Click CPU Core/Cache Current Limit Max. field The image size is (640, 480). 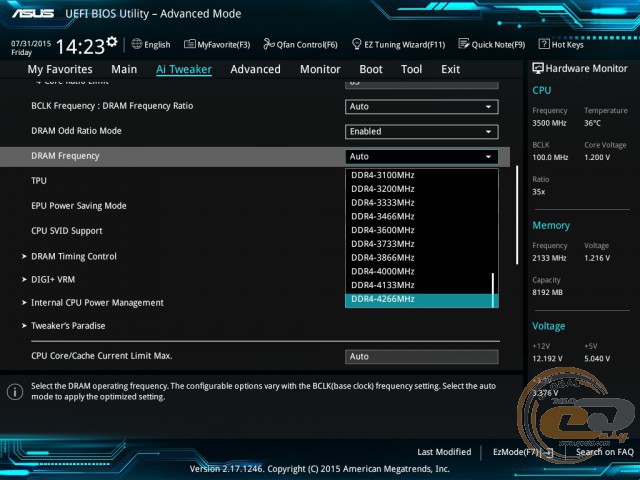point(422,356)
